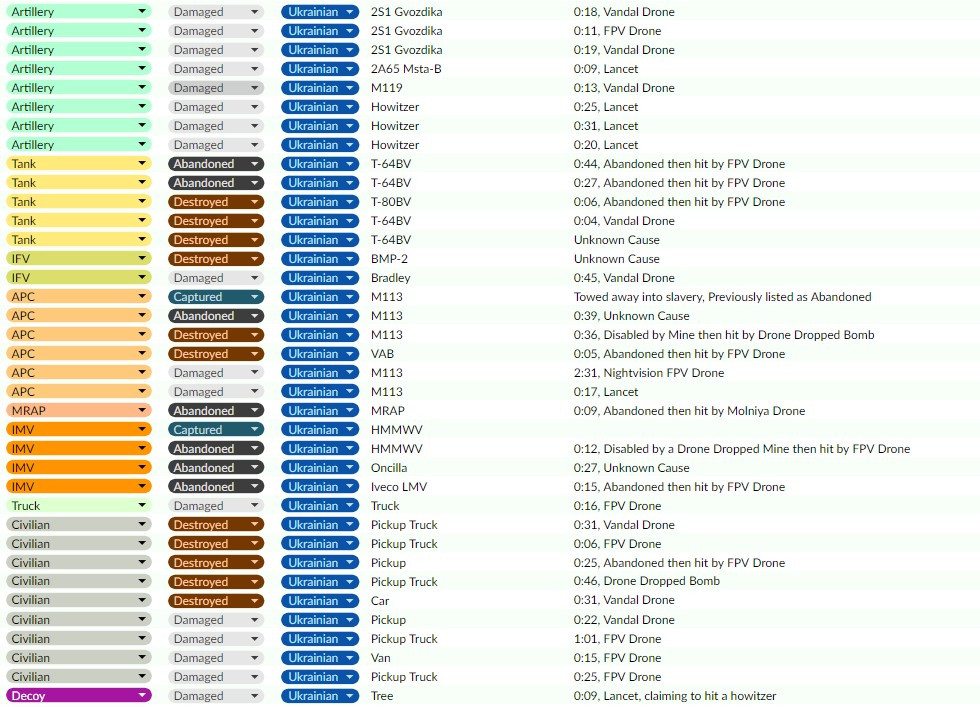Open Damaged status dropdown in M119 row

point(216,88)
